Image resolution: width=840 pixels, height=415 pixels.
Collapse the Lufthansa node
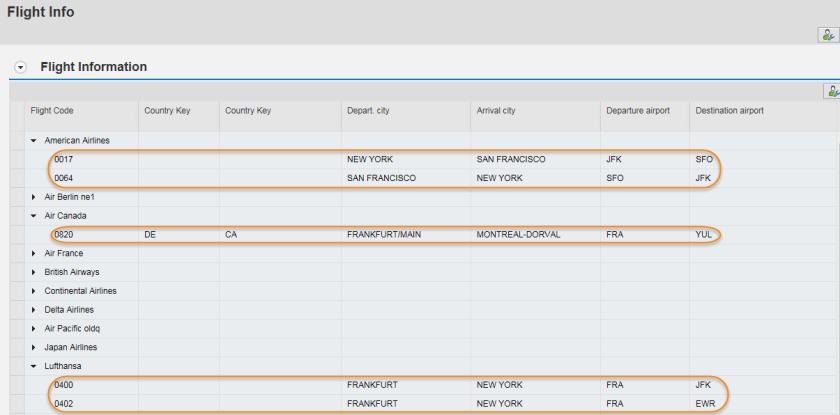point(34,366)
